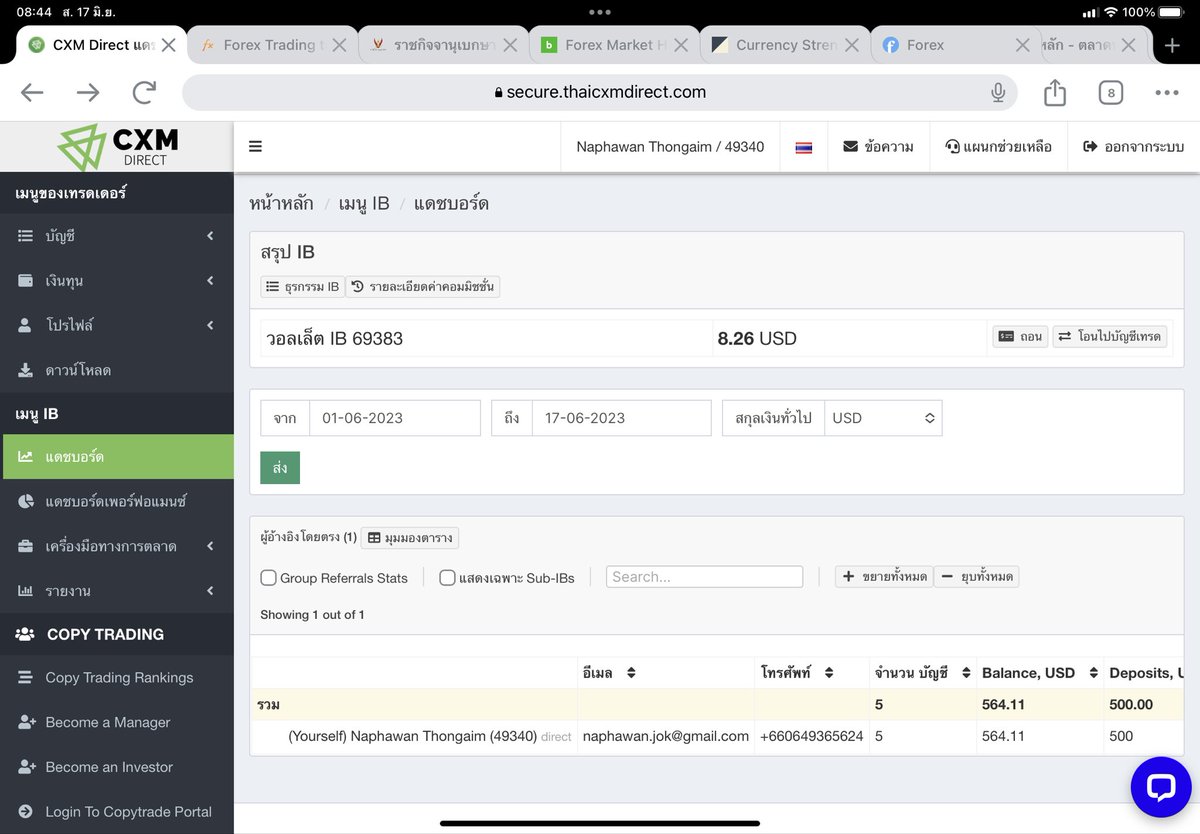1200x834 pixels.
Task: Click the ธุรกรรม IB button
Action: (x=302, y=287)
